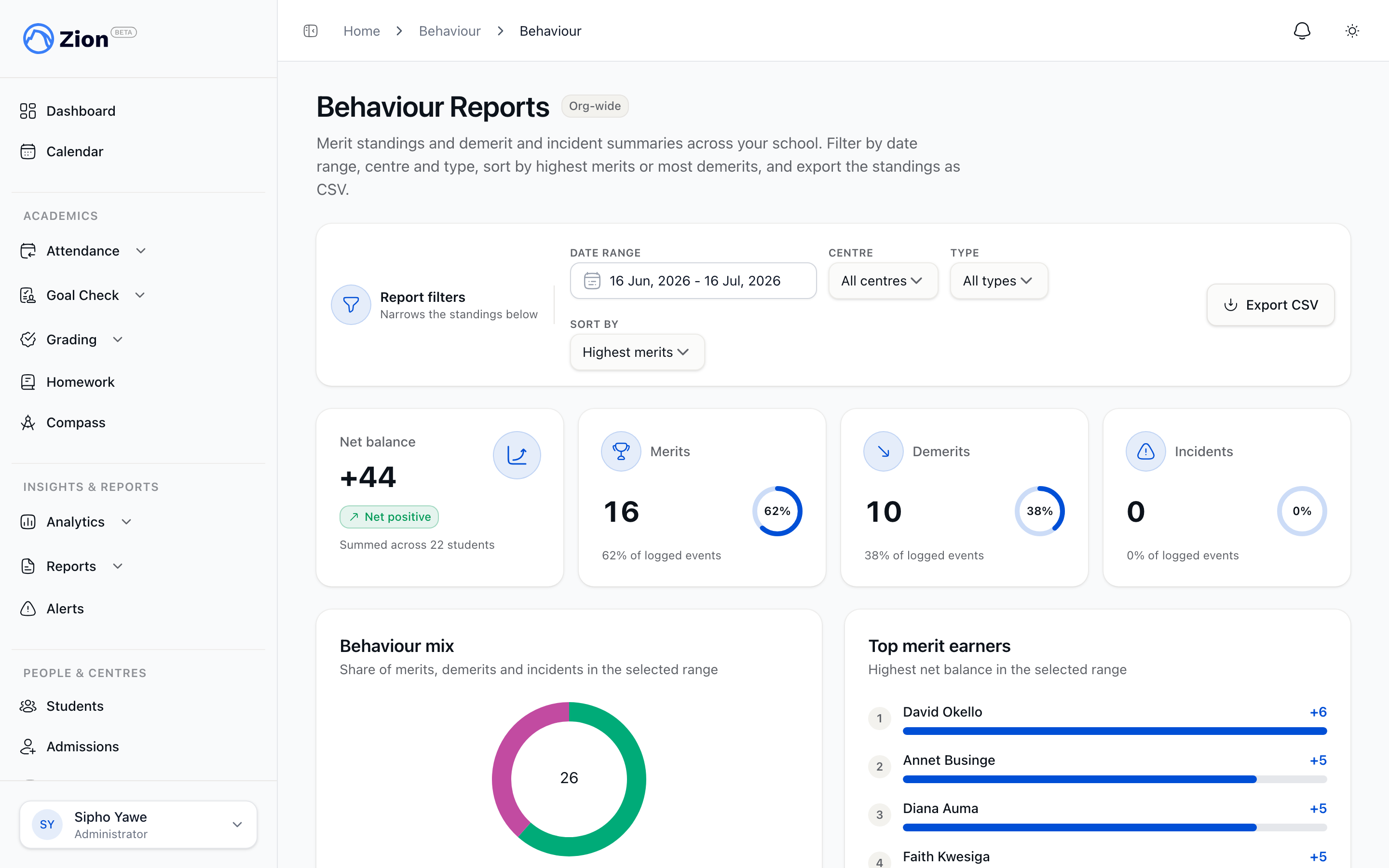The width and height of the screenshot is (1389, 868).
Task: Click the donut total 26
Action: (569, 778)
